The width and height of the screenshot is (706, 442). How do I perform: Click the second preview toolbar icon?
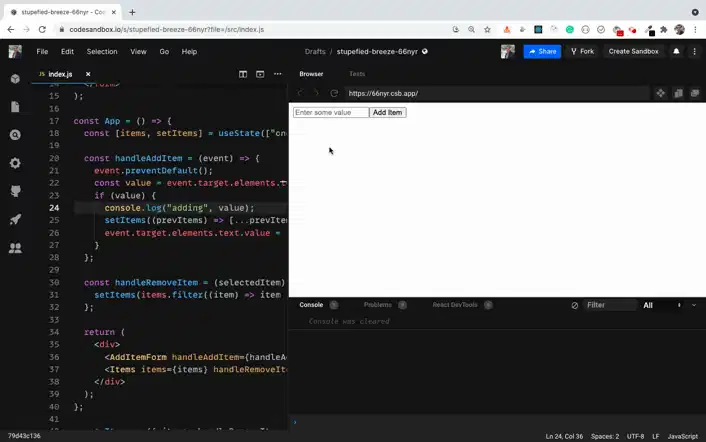click(678, 93)
